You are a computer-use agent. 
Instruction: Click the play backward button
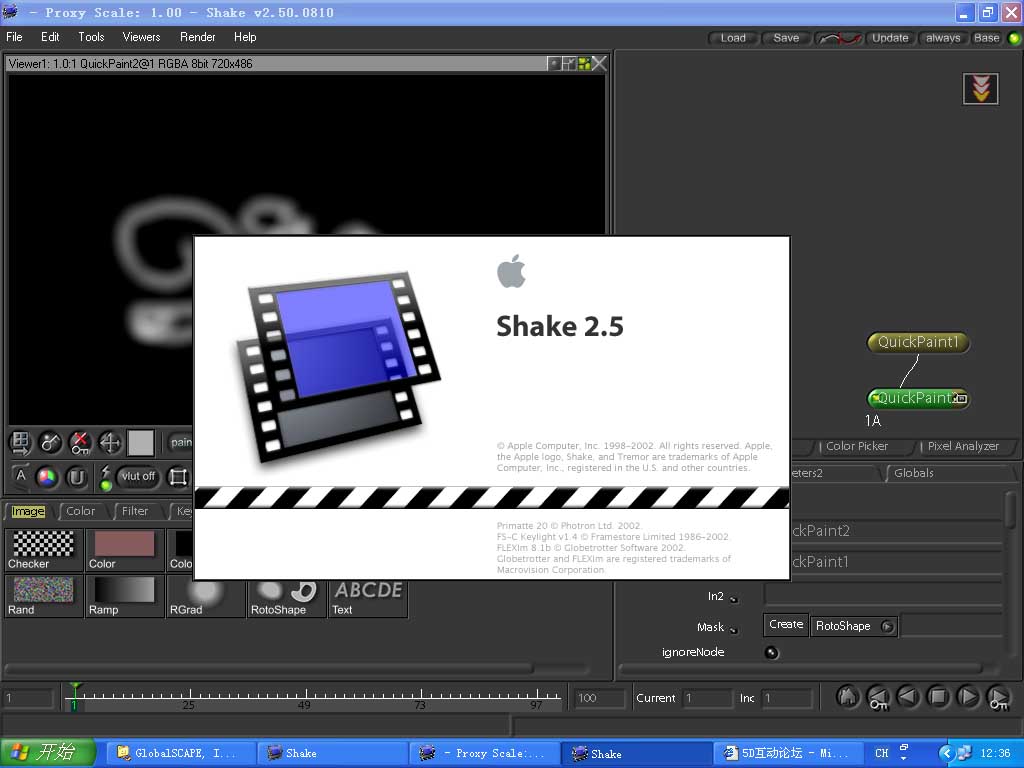point(908,697)
